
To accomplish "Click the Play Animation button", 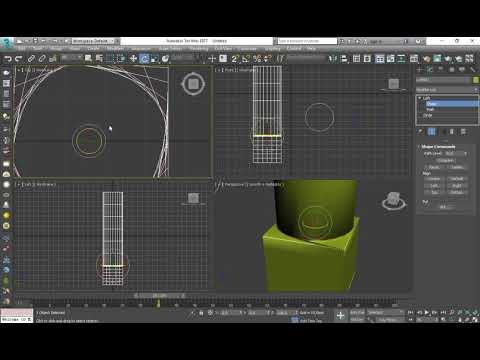I will (x=427, y=313).
